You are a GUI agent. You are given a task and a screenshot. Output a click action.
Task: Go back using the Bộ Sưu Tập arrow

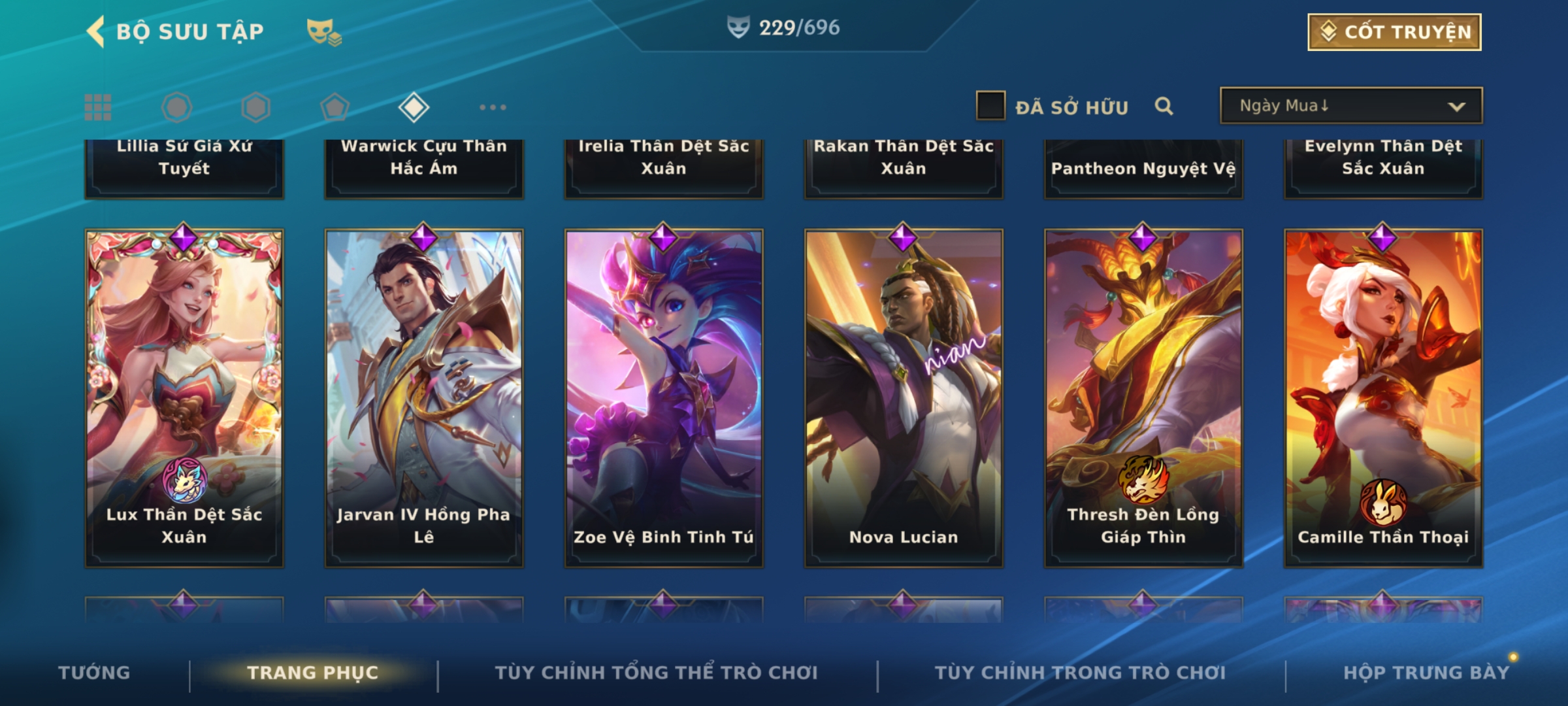point(95,31)
